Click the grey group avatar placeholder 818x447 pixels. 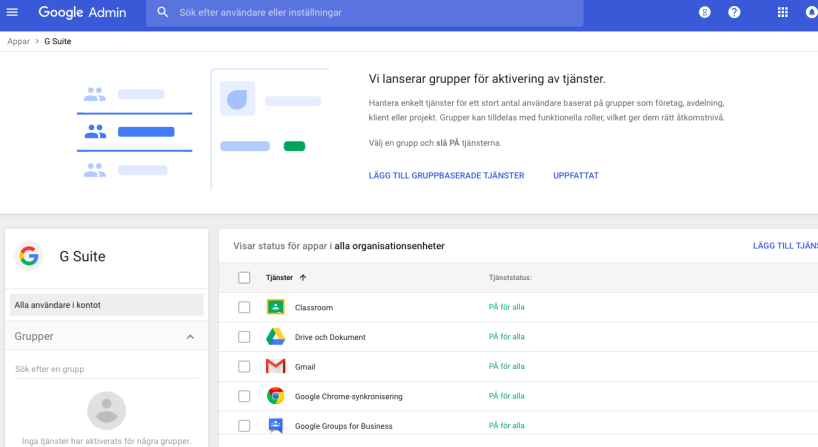pos(106,410)
